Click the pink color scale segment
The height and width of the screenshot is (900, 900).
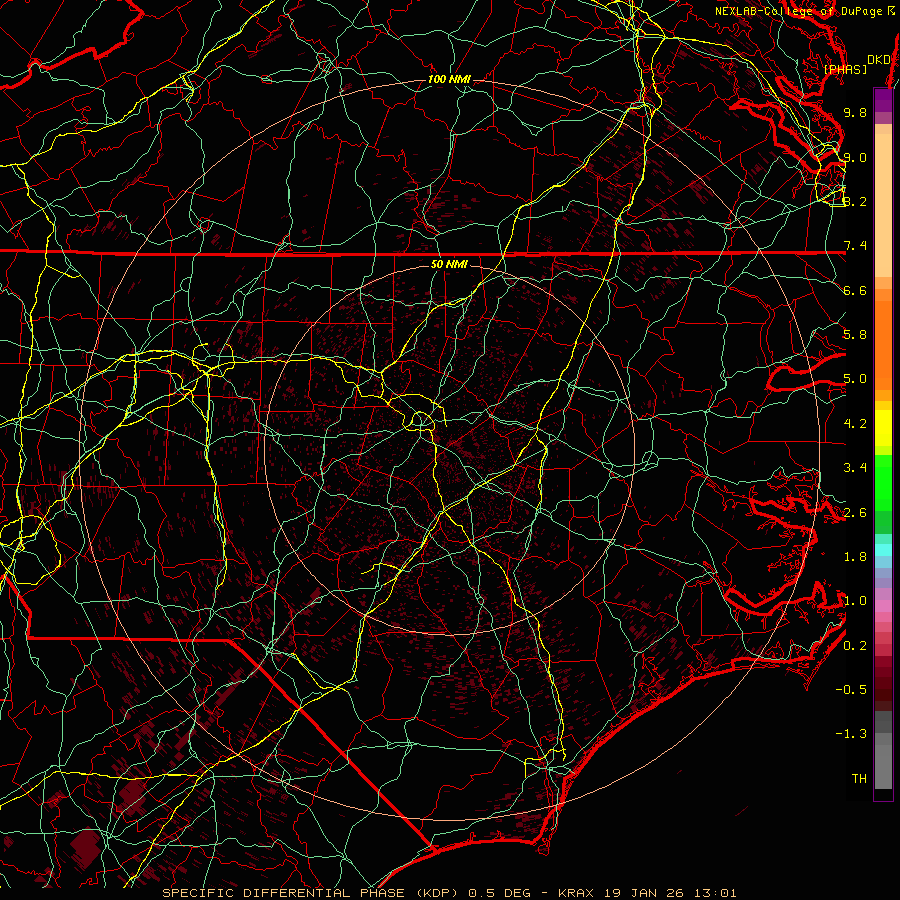883,606
